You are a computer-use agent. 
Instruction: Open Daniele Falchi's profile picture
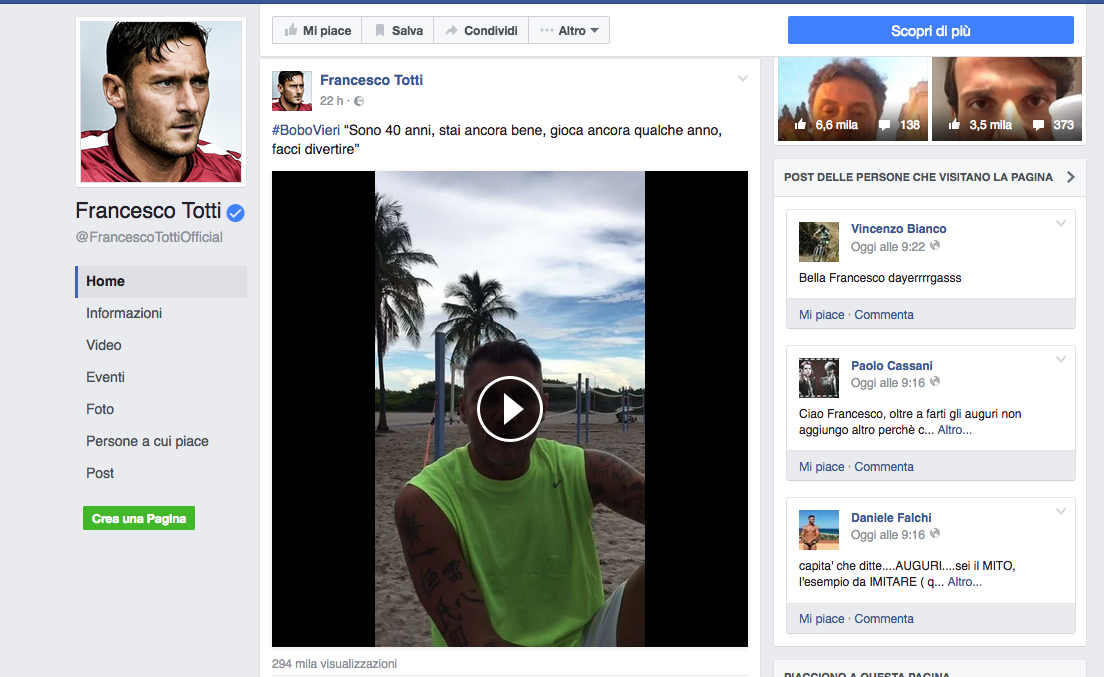(818, 530)
